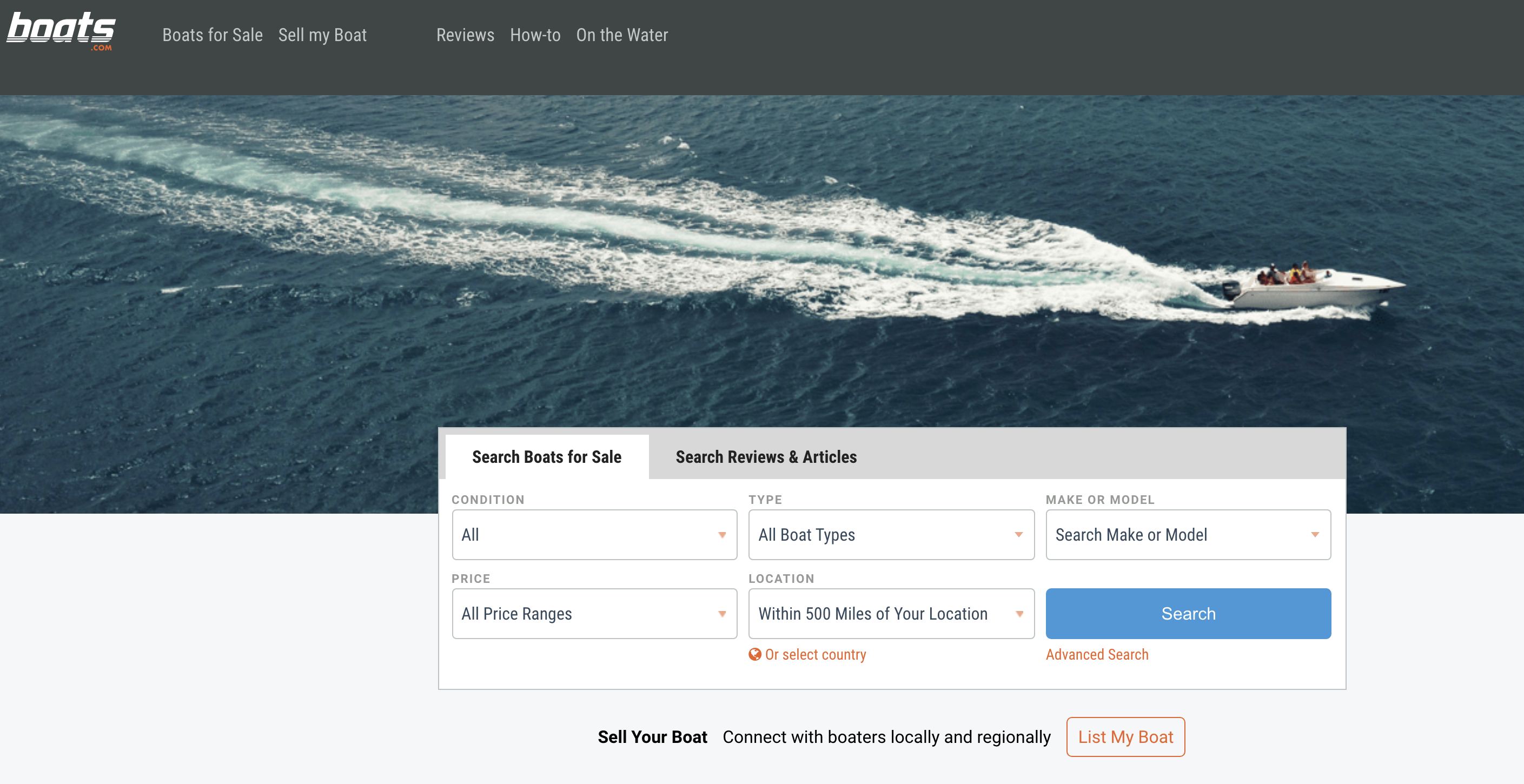Switch to Search Reviews & Articles tab
The width and height of the screenshot is (1524, 784).
[x=766, y=457]
